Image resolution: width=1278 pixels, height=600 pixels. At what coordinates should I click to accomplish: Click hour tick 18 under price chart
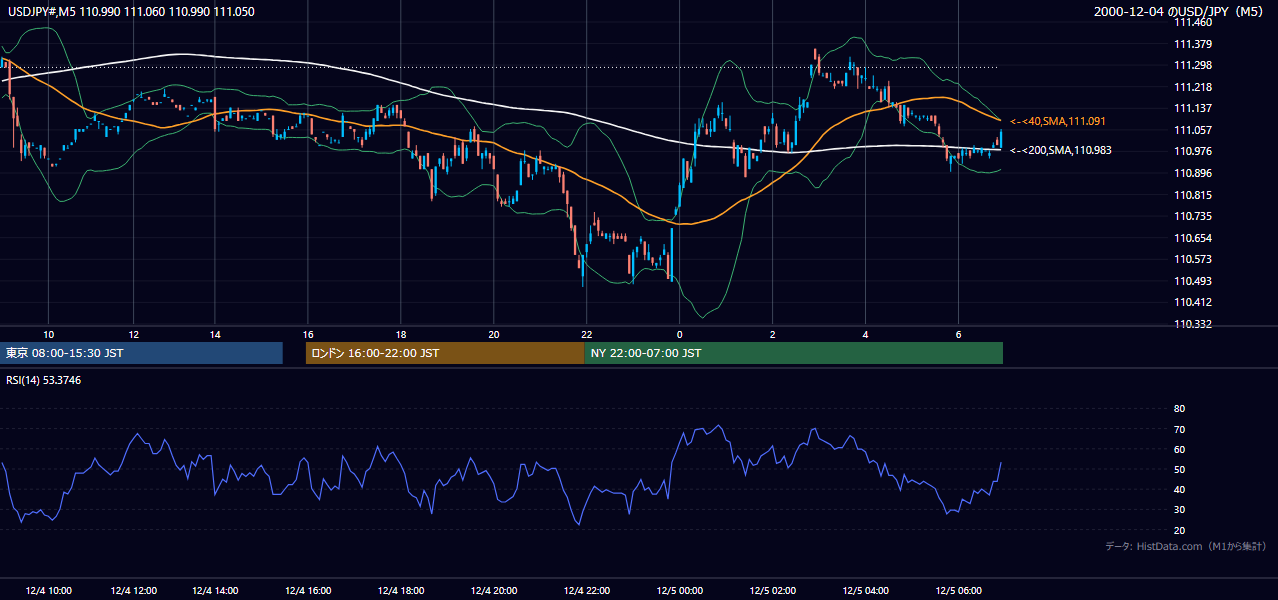400,334
